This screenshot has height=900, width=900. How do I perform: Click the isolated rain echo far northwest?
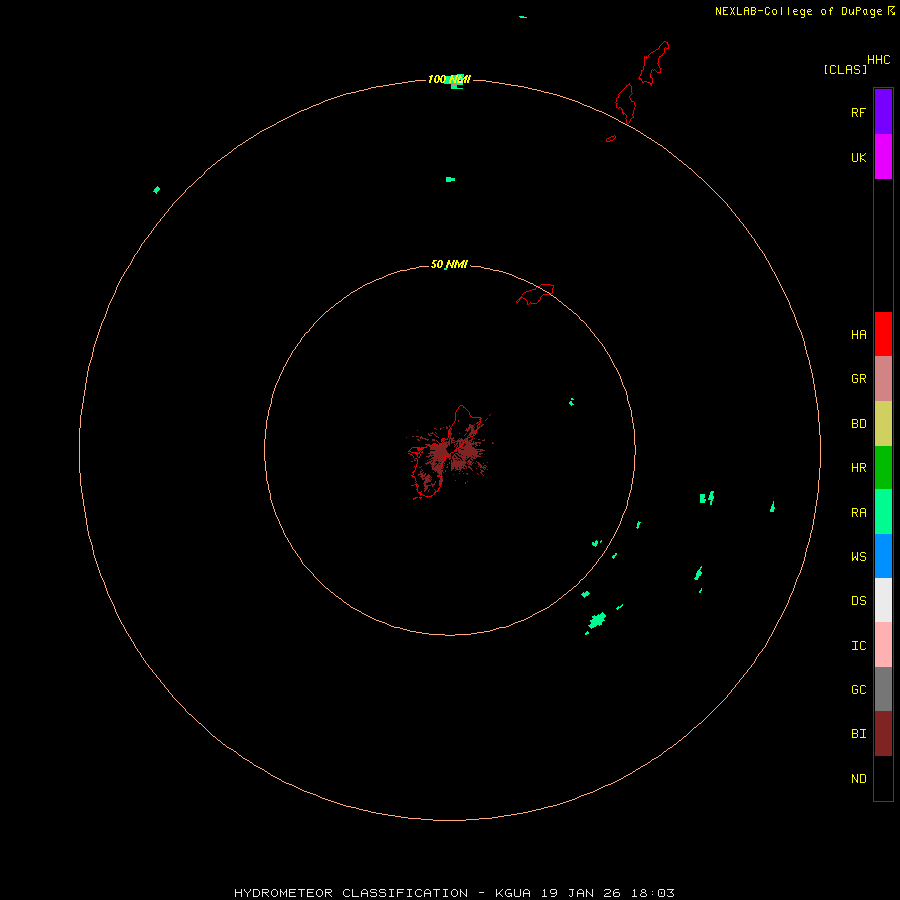157,190
